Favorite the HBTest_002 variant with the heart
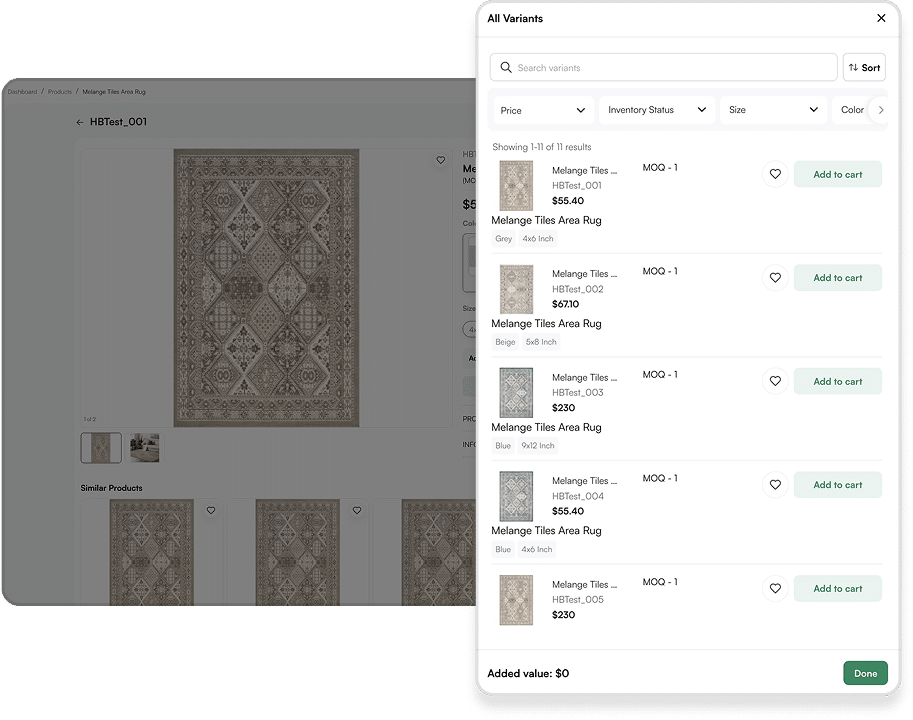The height and width of the screenshot is (720, 913). pos(775,278)
